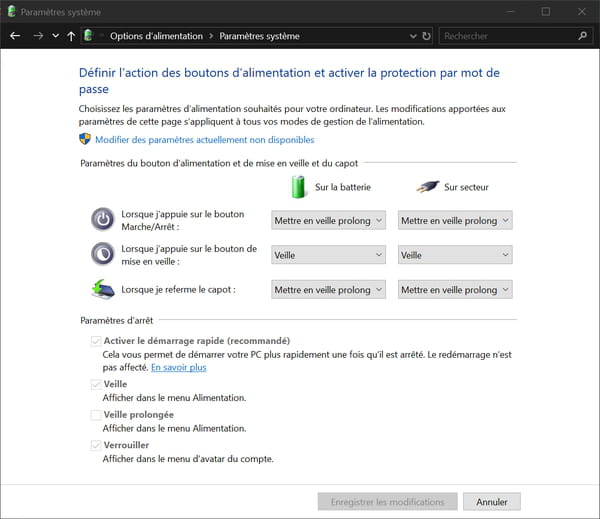Expand the address bar history dropdown

point(413,36)
